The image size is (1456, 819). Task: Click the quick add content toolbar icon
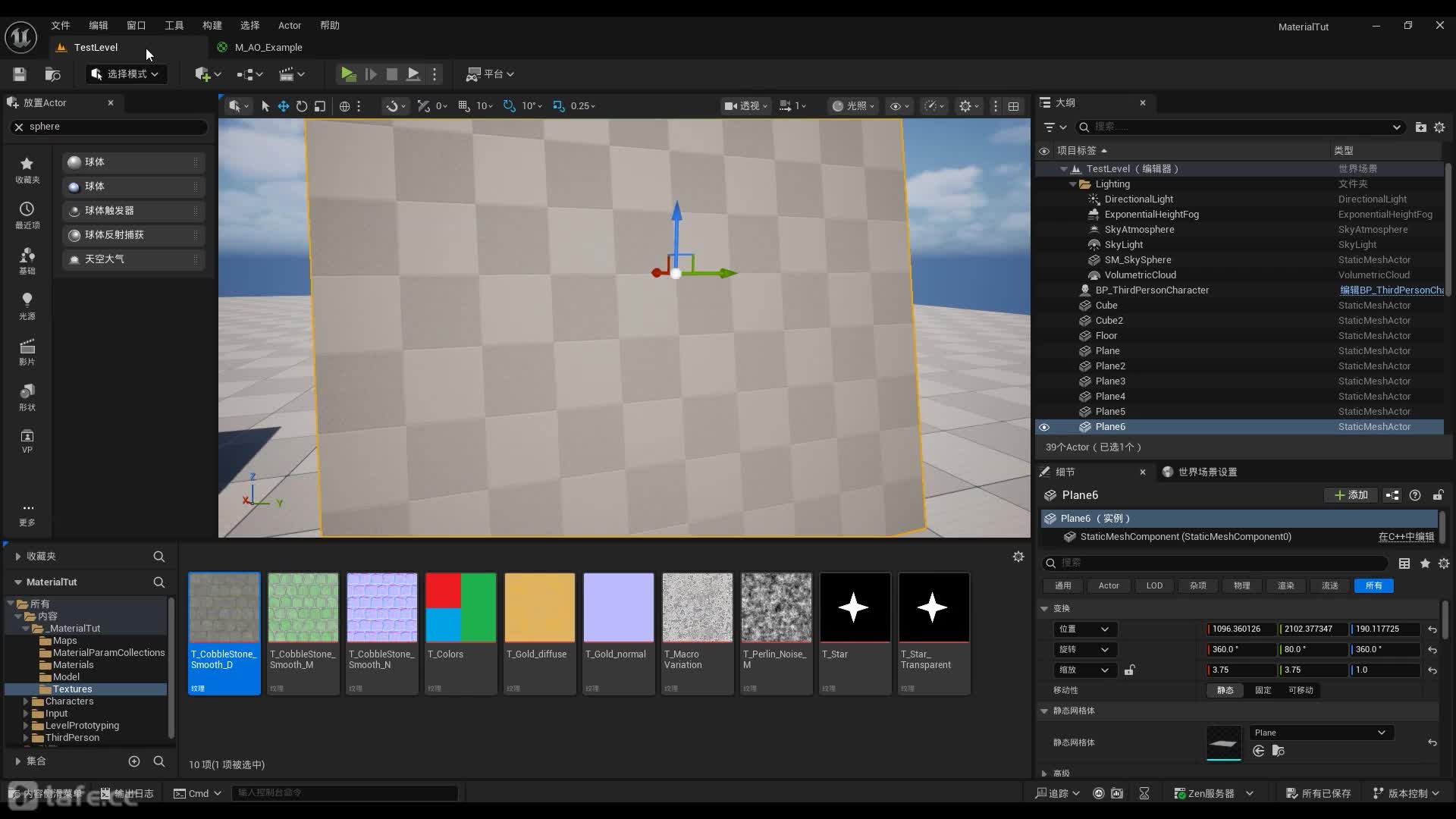tap(202, 74)
